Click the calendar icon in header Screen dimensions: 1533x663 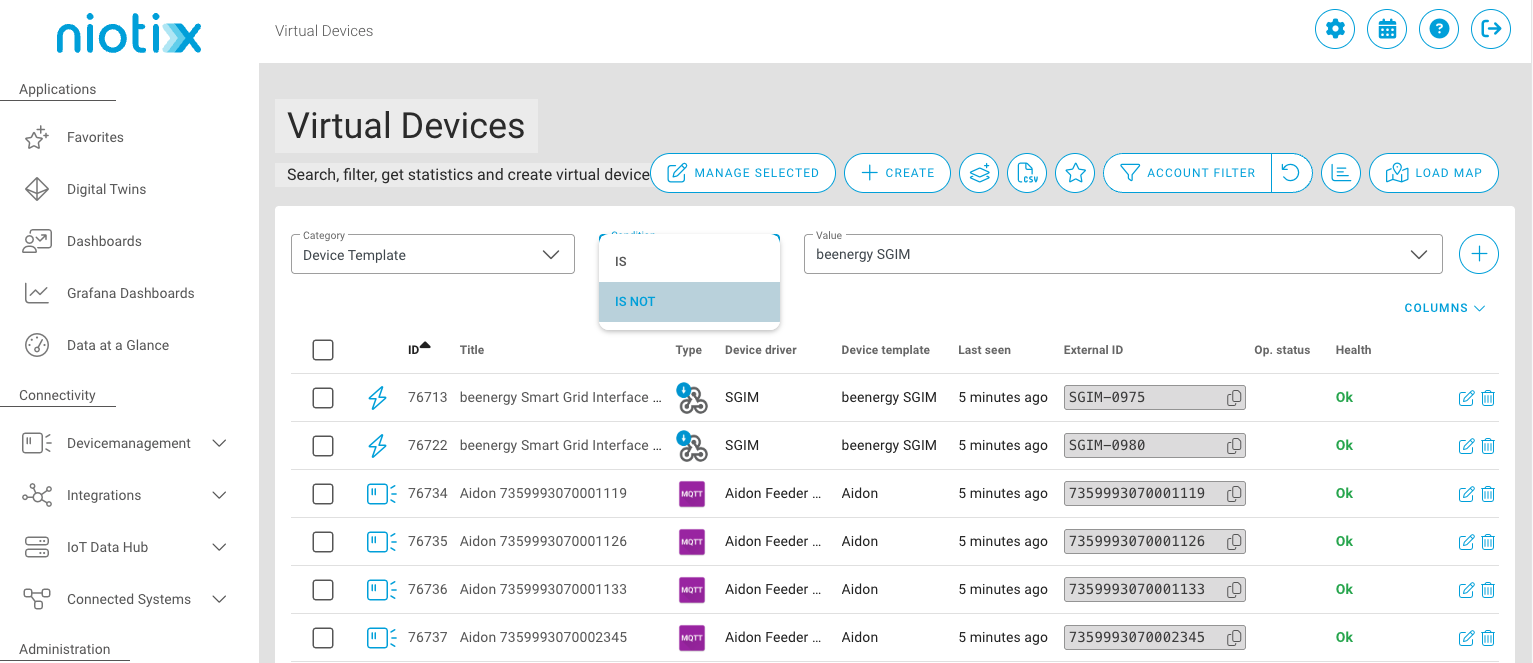click(x=1386, y=29)
